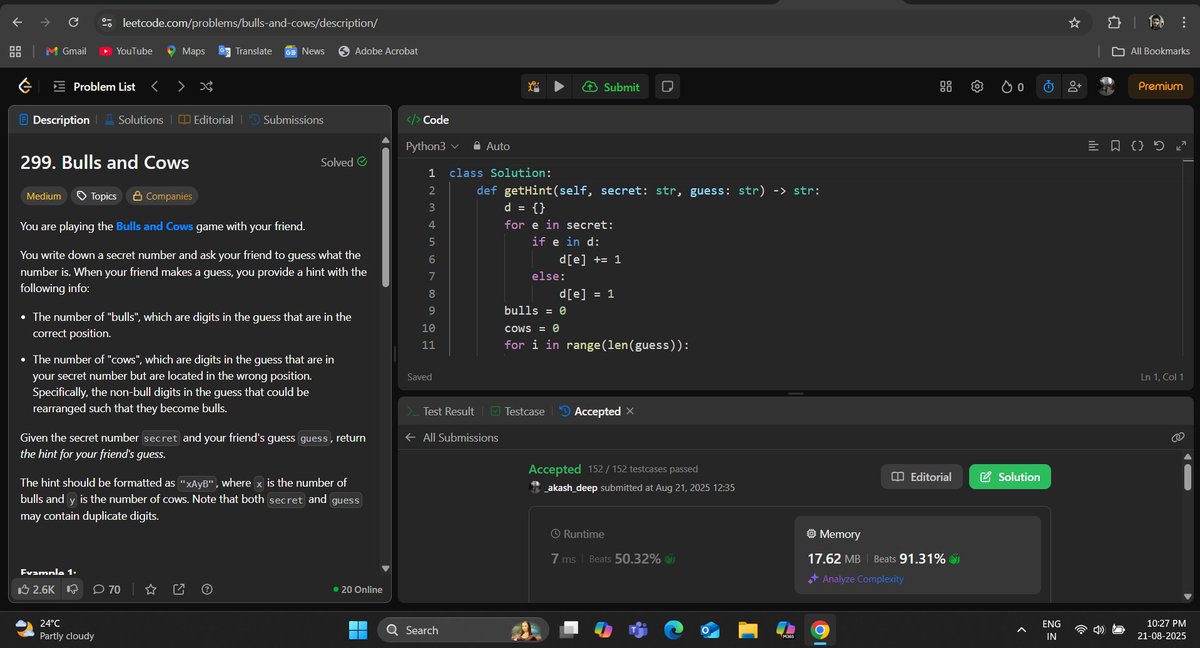Open browser extensions puzzle icon
The height and width of the screenshot is (648, 1200).
[1114, 22]
